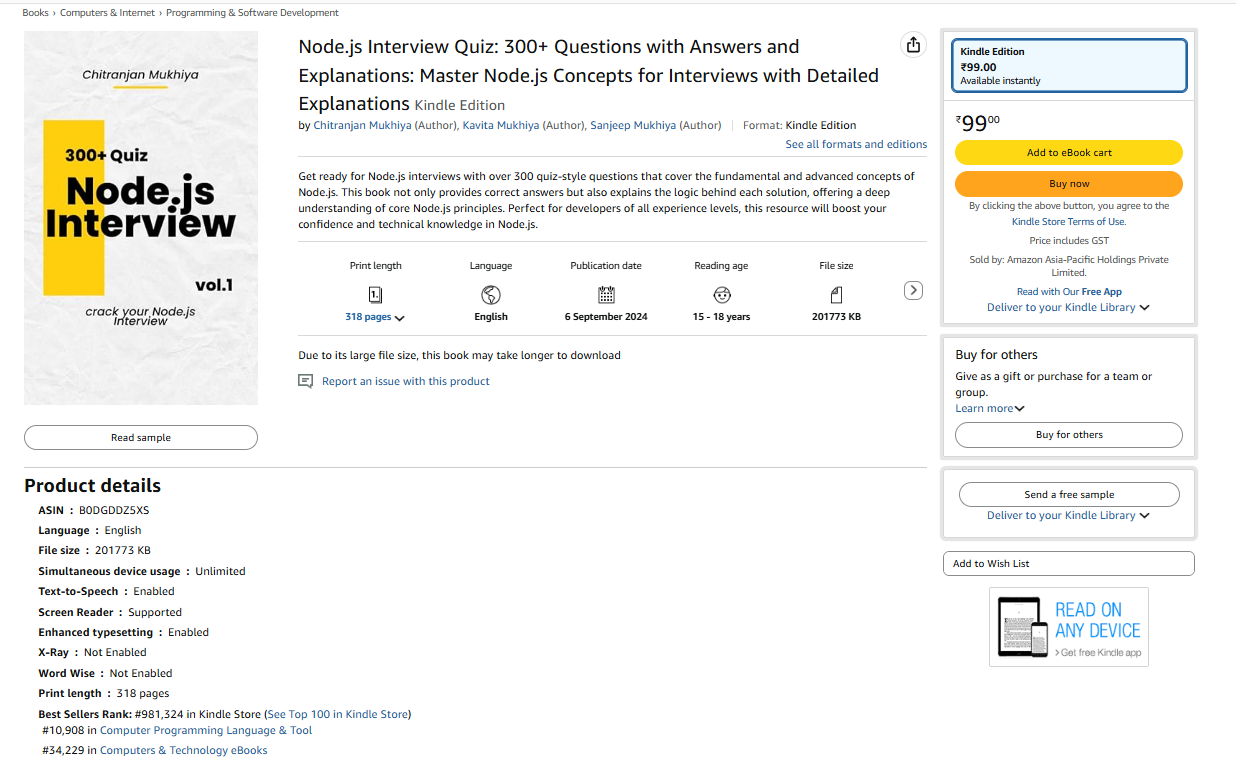The width and height of the screenshot is (1236, 768).
Task: Click the 6 September 2024 publication date
Action: tap(606, 317)
